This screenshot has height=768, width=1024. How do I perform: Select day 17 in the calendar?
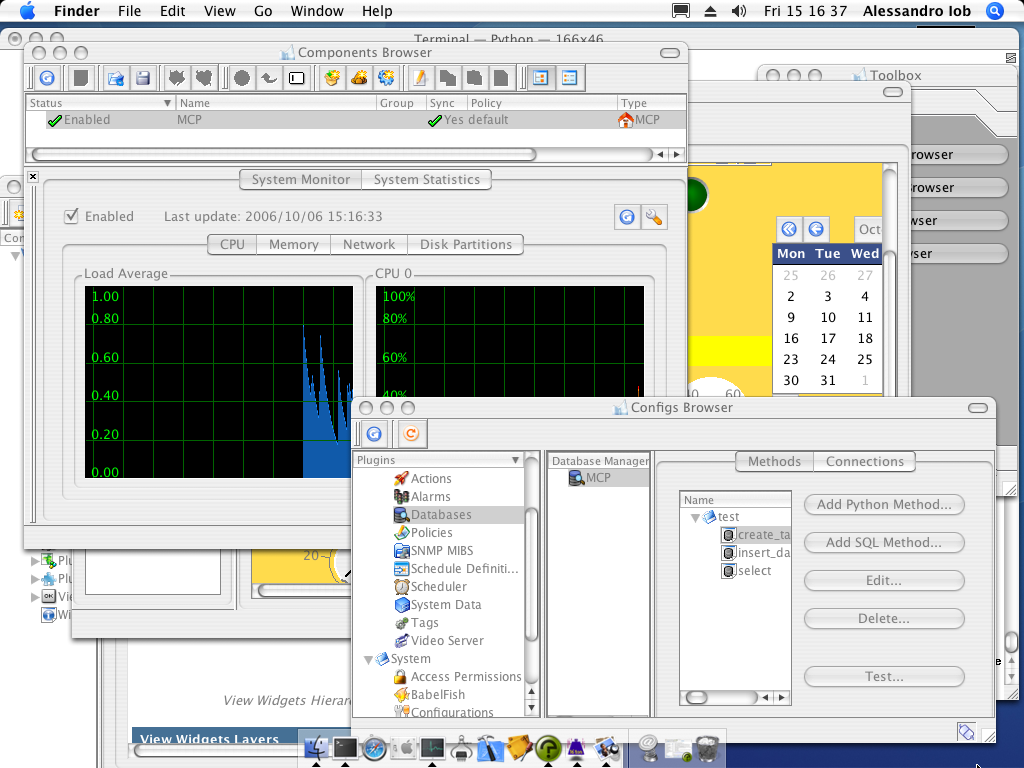click(828, 339)
